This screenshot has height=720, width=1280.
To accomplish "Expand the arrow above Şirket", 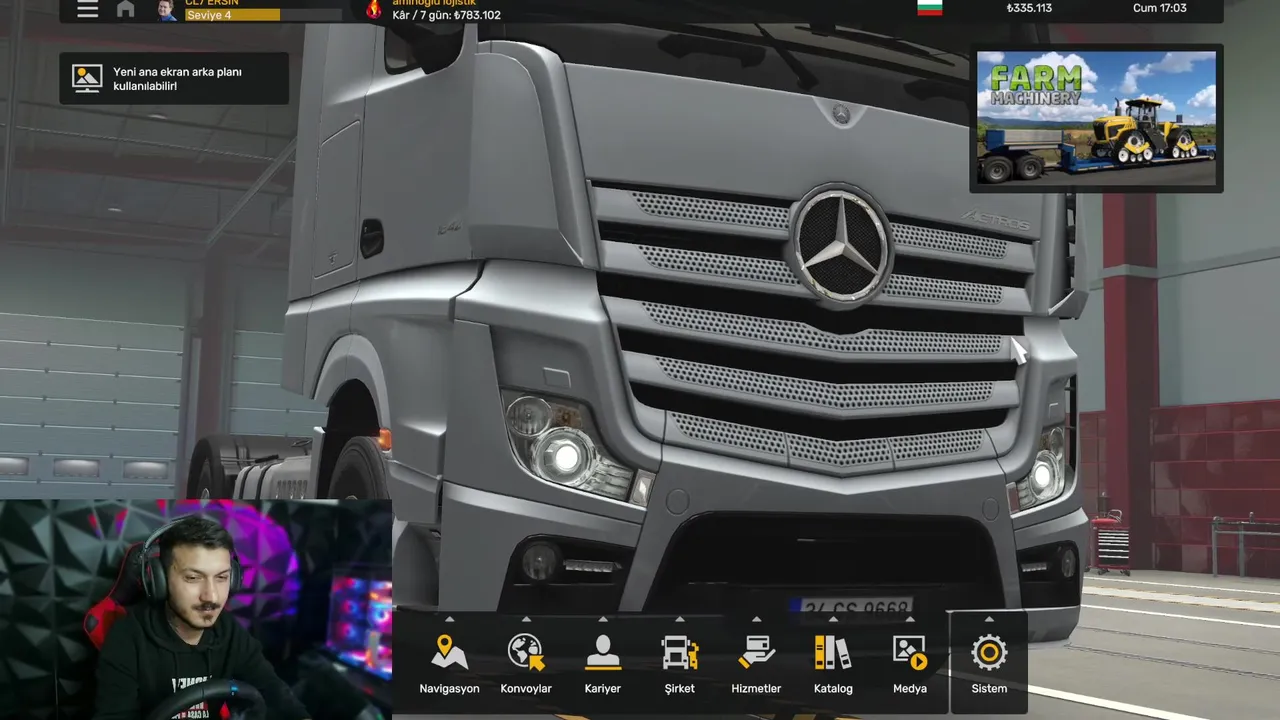I will coord(680,619).
